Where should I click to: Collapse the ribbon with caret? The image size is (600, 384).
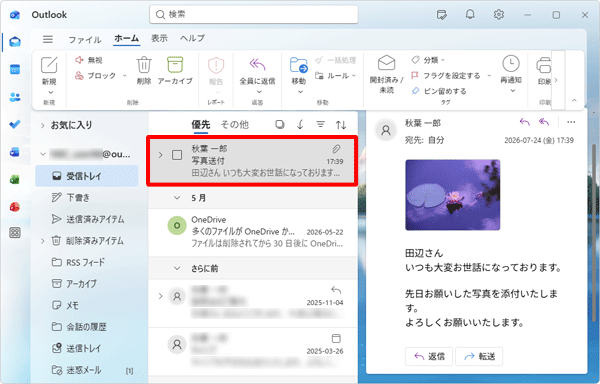pyautogui.click(x=574, y=101)
